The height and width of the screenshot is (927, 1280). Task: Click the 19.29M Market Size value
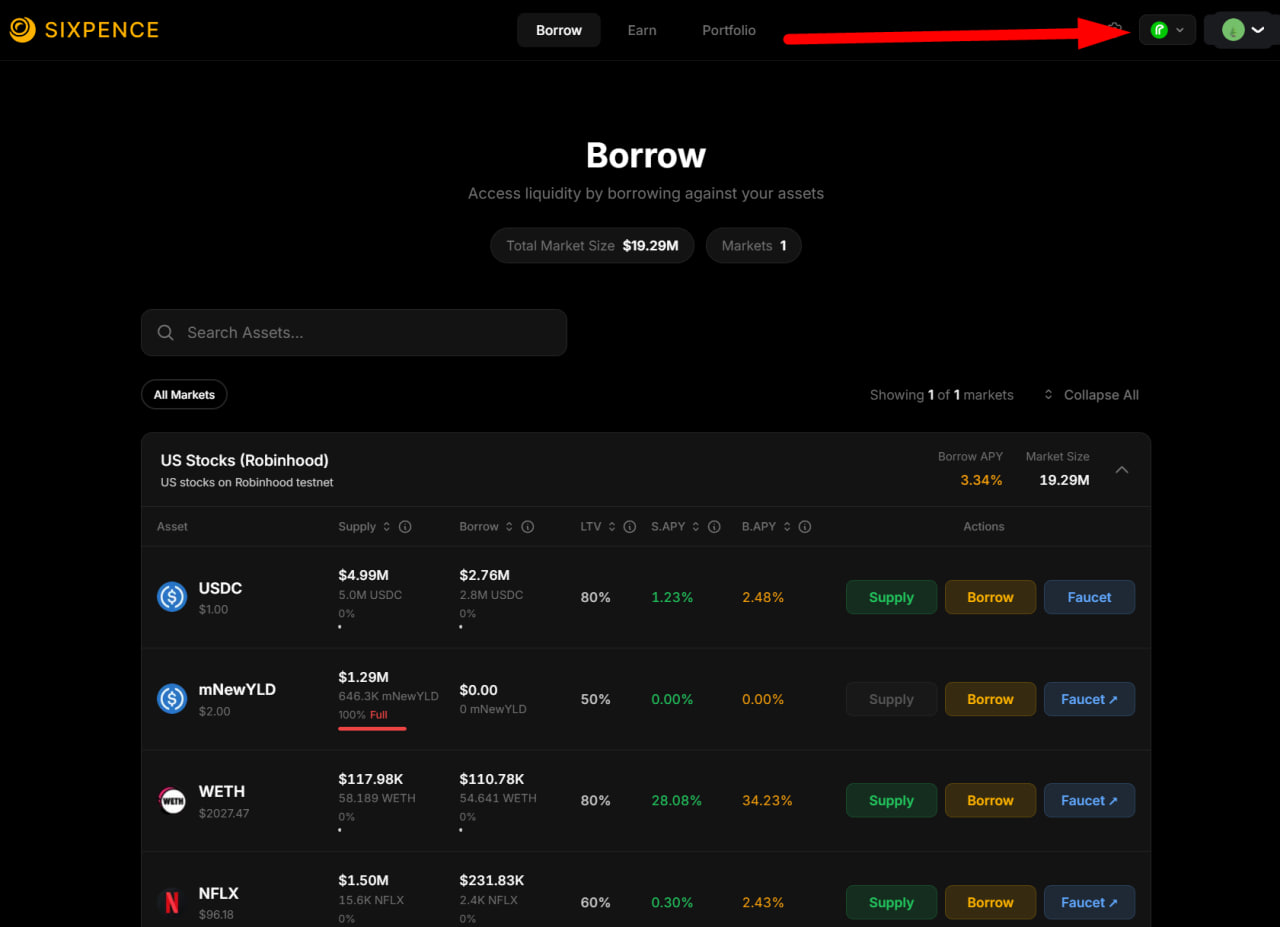(x=1064, y=480)
